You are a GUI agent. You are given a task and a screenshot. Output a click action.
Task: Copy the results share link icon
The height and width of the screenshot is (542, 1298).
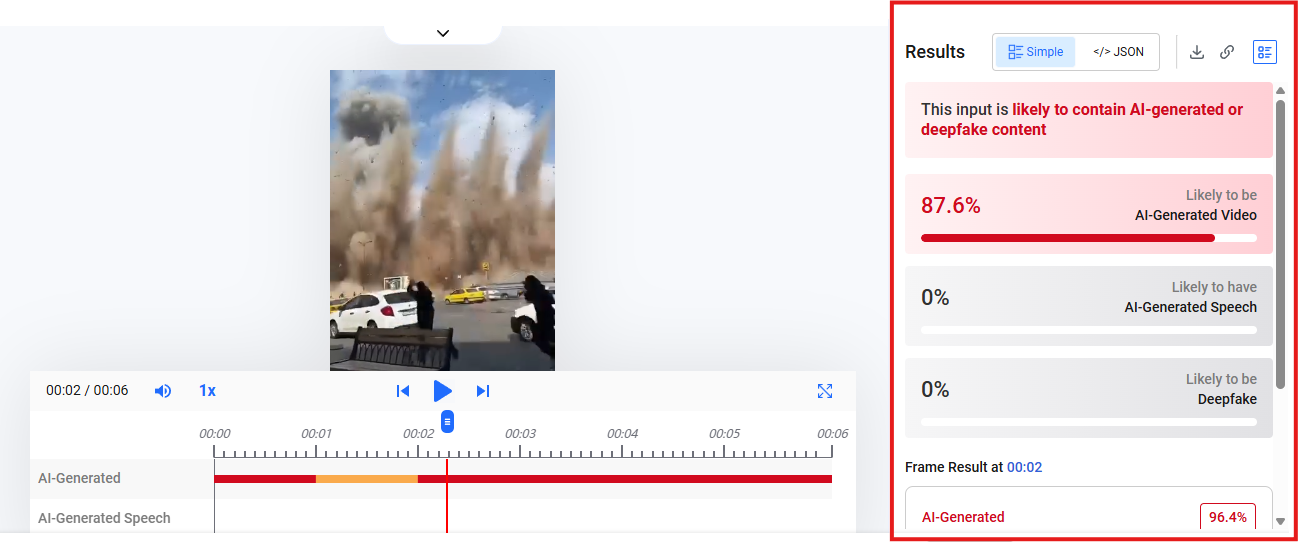click(x=1227, y=52)
